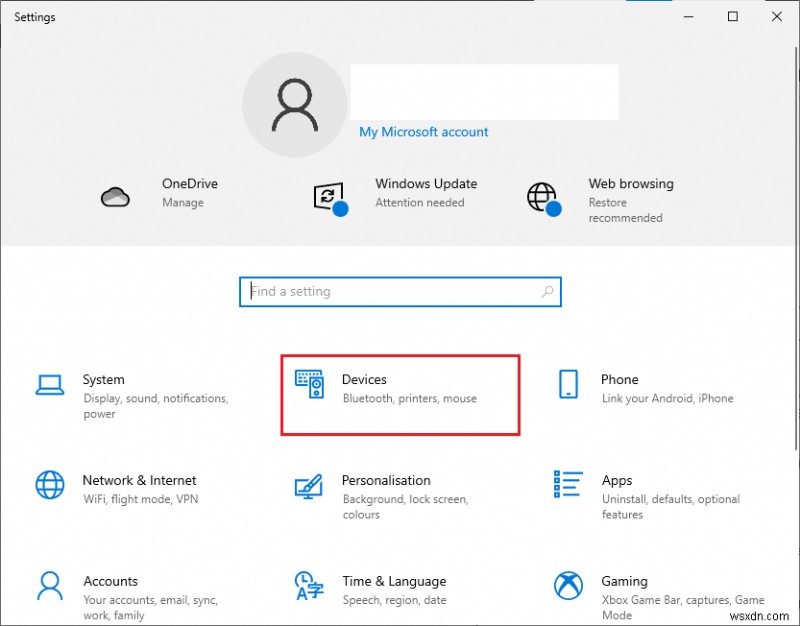Click the Web browsing globe icon

[542, 196]
